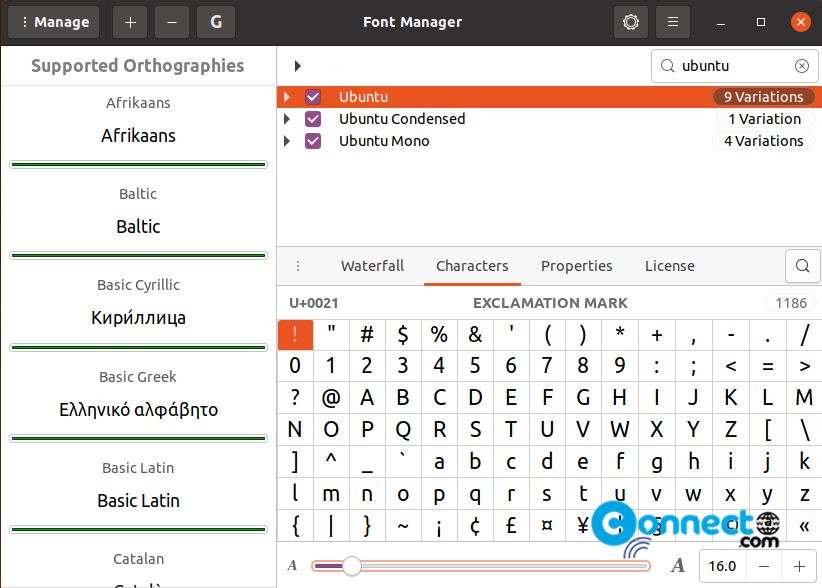The width and height of the screenshot is (822, 588).
Task: Click the 16.0 font size field
Action: click(722, 566)
